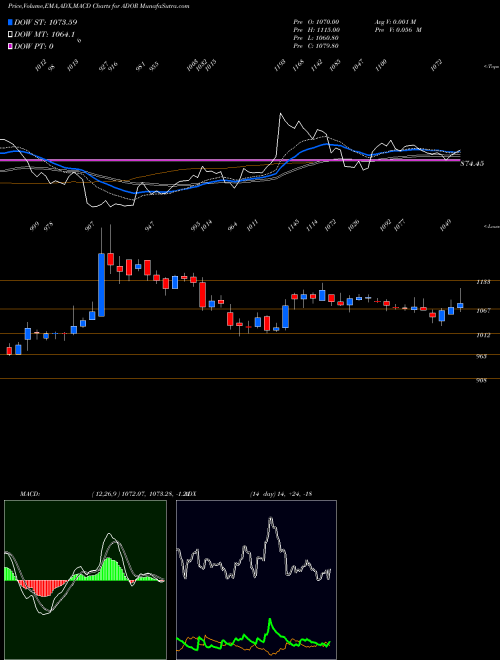Click the green ADX line spike

coord(270,620)
